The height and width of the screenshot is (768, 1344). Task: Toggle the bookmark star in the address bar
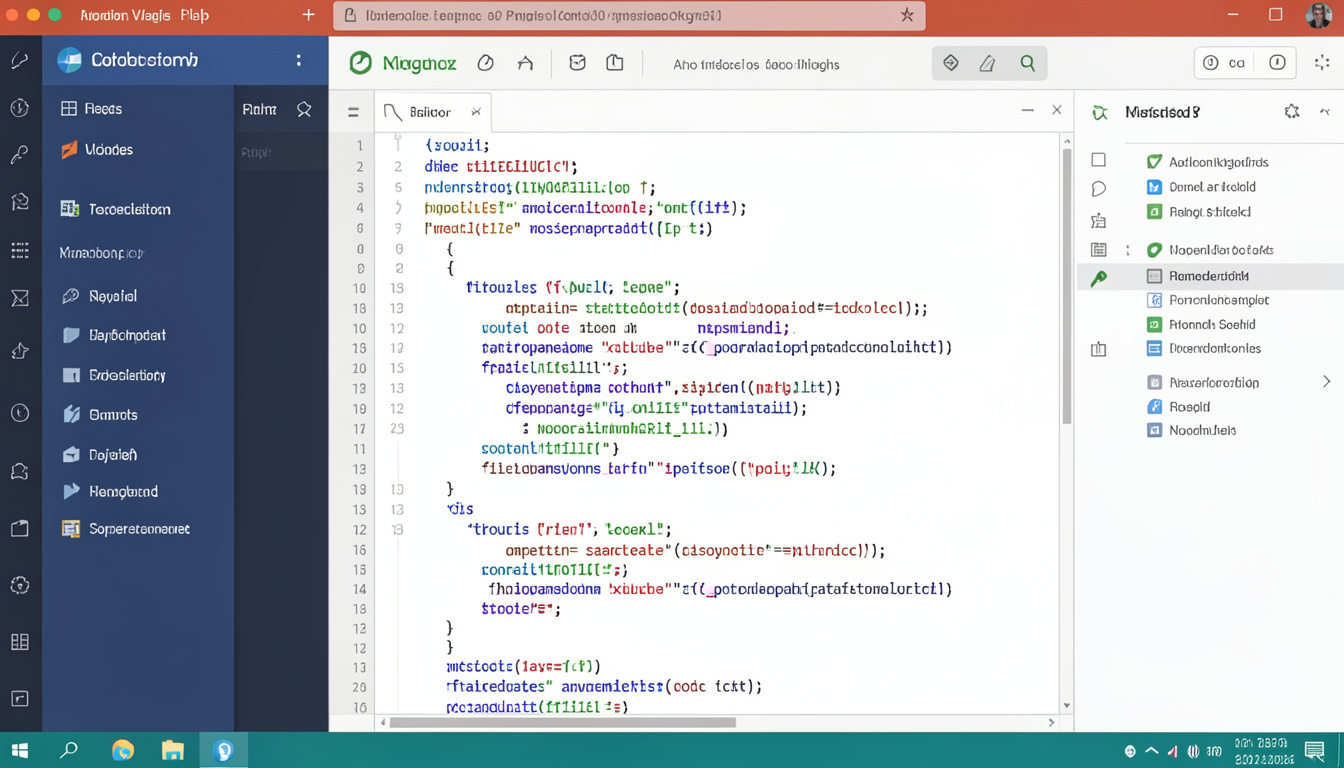(x=907, y=16)
